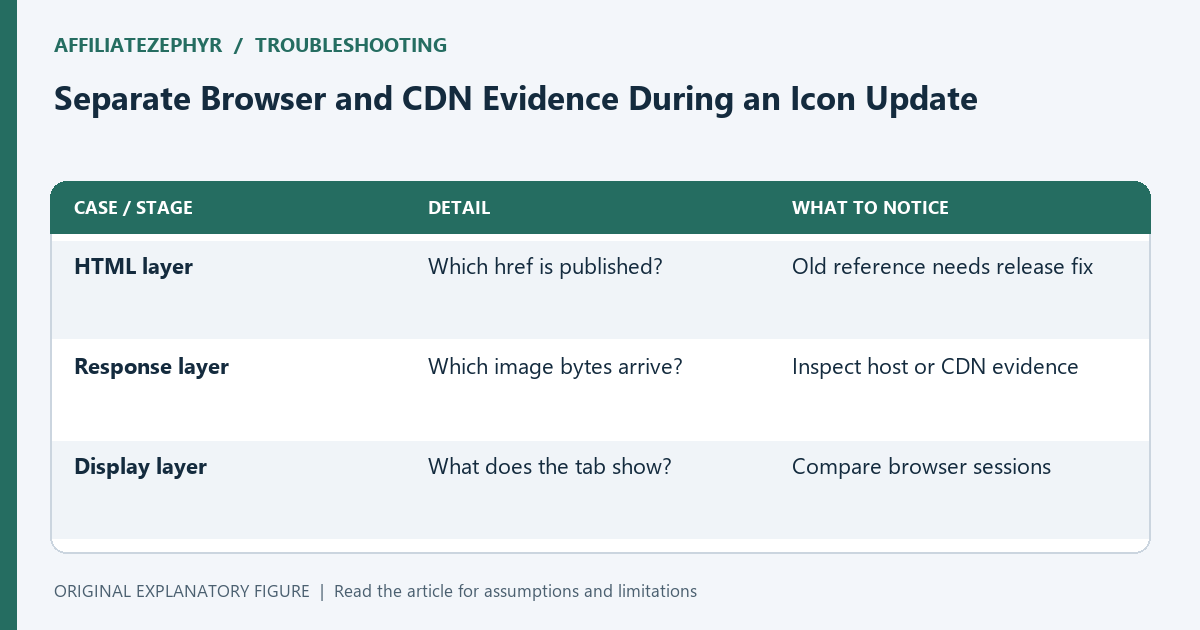Click the 'ORIGINAL EXPLANATORY FIGURE' caption

[182, 591]
